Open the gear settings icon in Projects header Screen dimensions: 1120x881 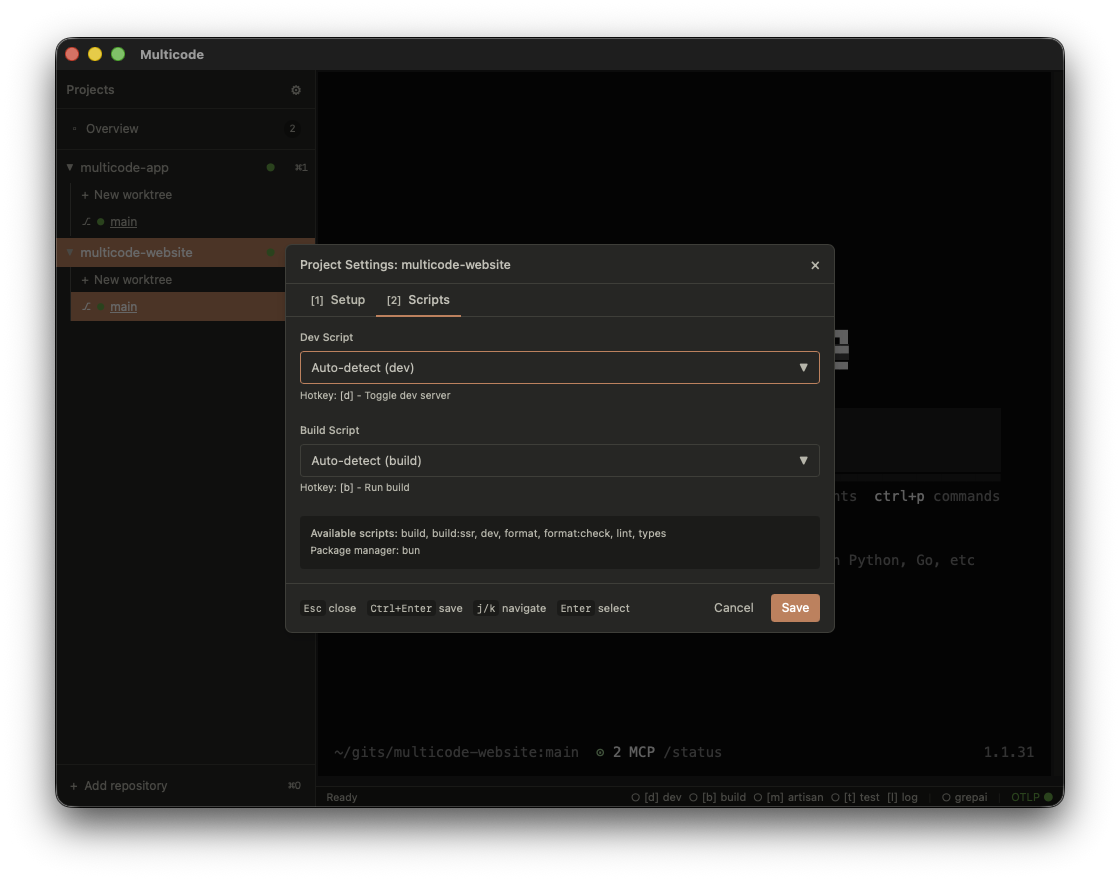coord(295,90)
